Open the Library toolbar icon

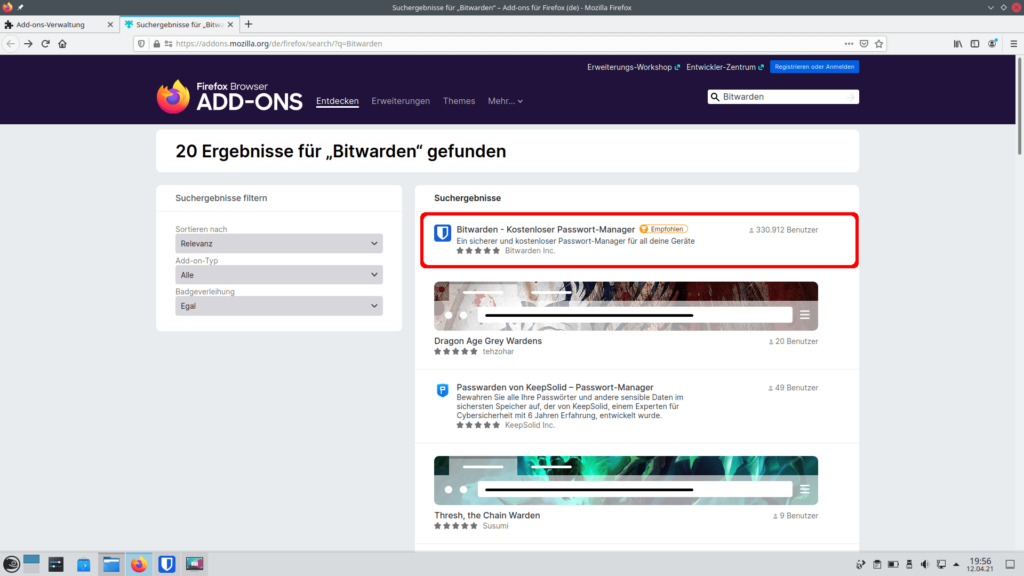pos(957,44)
